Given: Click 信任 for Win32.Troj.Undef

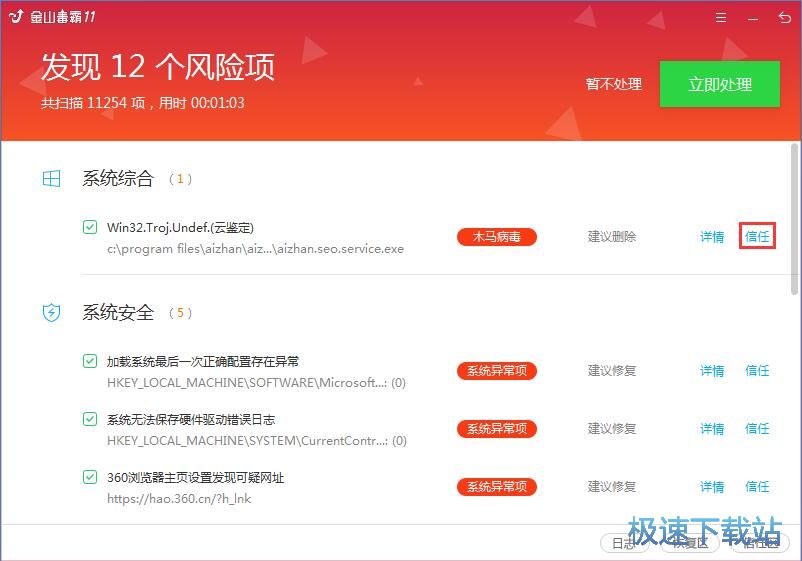Looking at the screenshot, I should point(757,236).
